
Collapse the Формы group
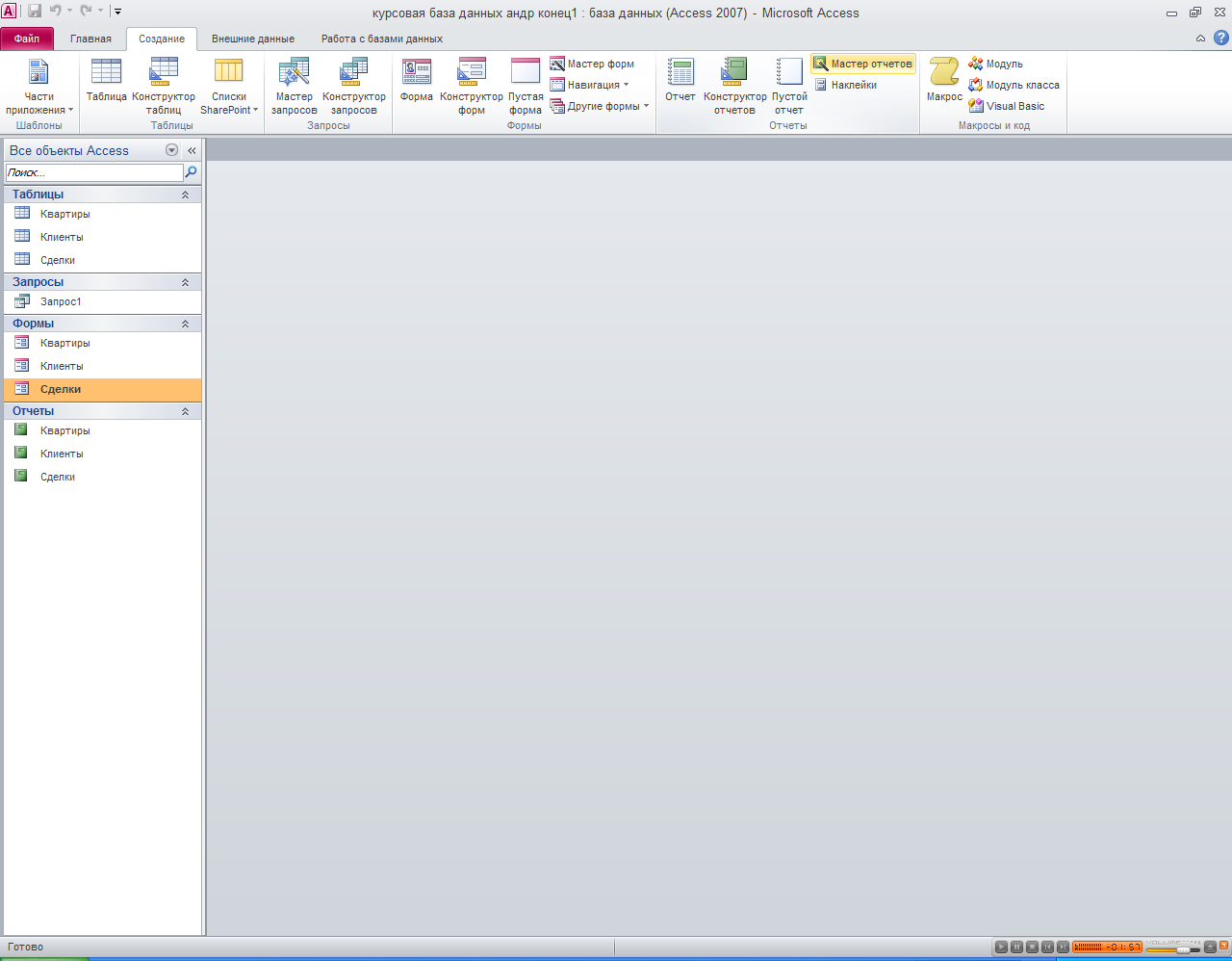(x=186, y=324)
